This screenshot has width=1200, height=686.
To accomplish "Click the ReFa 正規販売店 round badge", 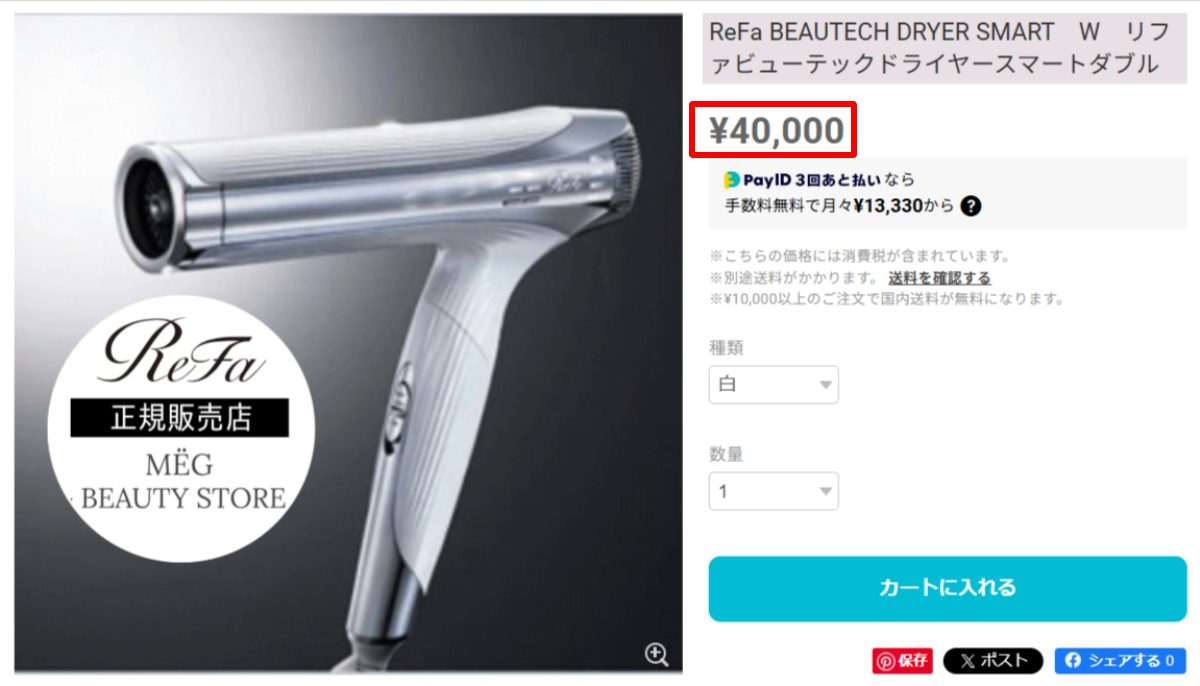I will coord(181,429).
